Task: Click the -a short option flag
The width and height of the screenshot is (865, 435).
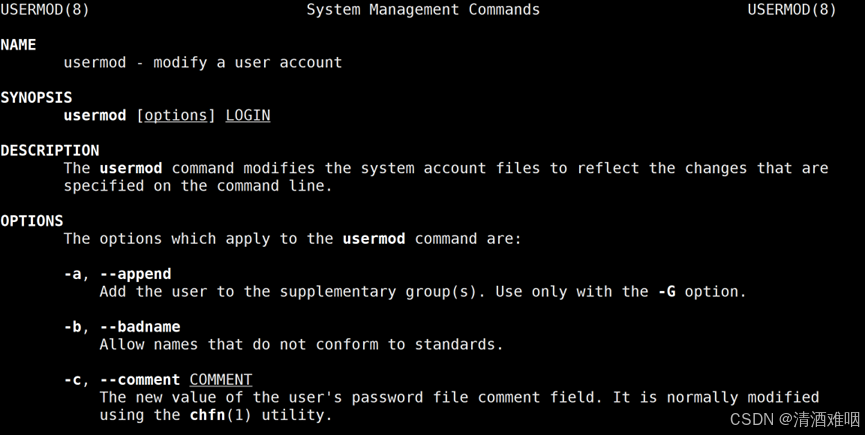Action: (x=72, y=274)
